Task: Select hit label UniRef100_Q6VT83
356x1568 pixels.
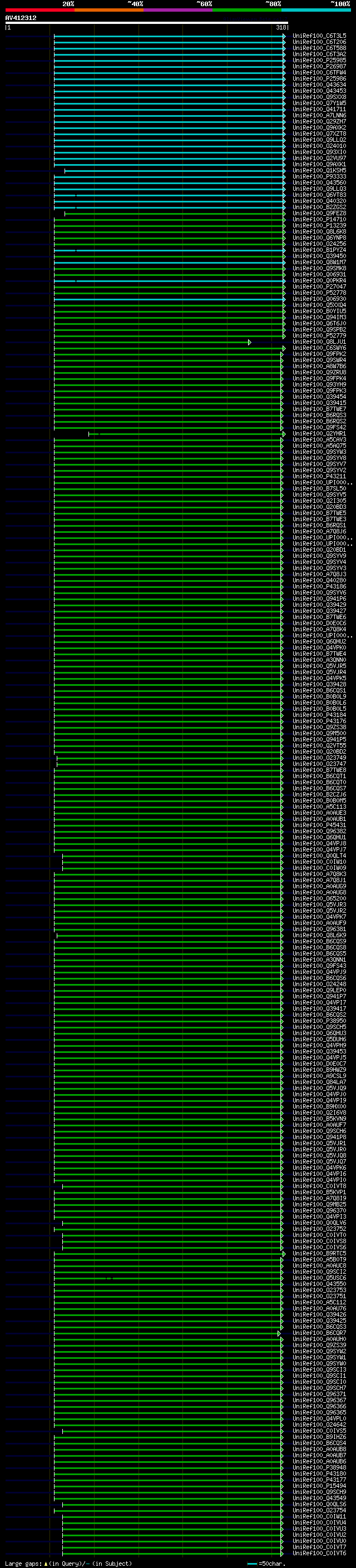Action: pos(319,195)
